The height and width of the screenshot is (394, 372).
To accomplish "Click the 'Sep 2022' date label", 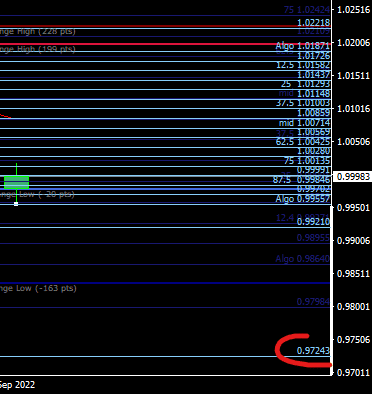I will 17,385.
